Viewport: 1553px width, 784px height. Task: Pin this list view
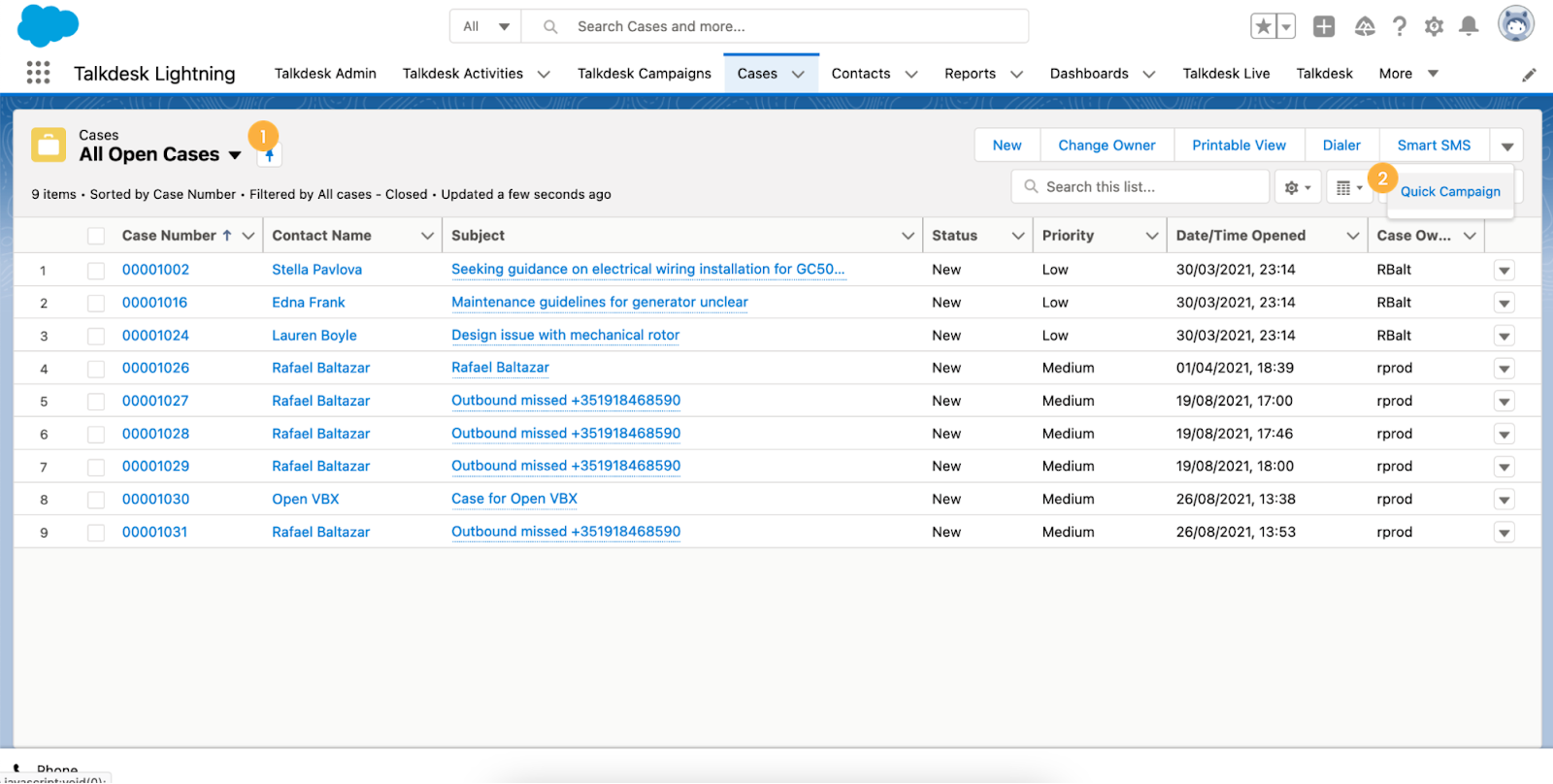270,155
